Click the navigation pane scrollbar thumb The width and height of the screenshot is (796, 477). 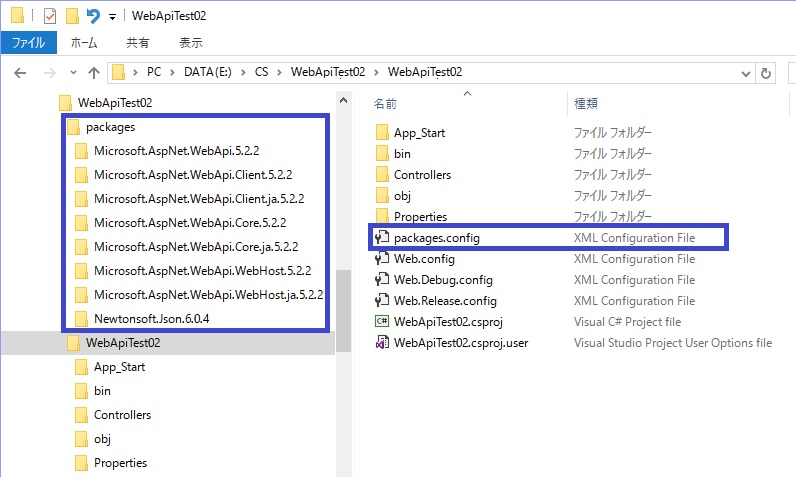344,311
